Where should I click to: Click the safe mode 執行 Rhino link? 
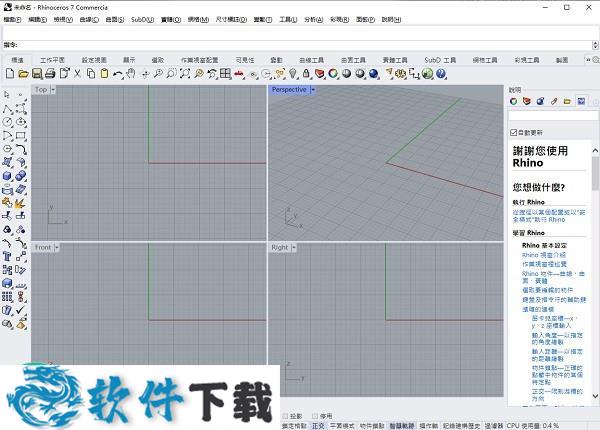549,216
